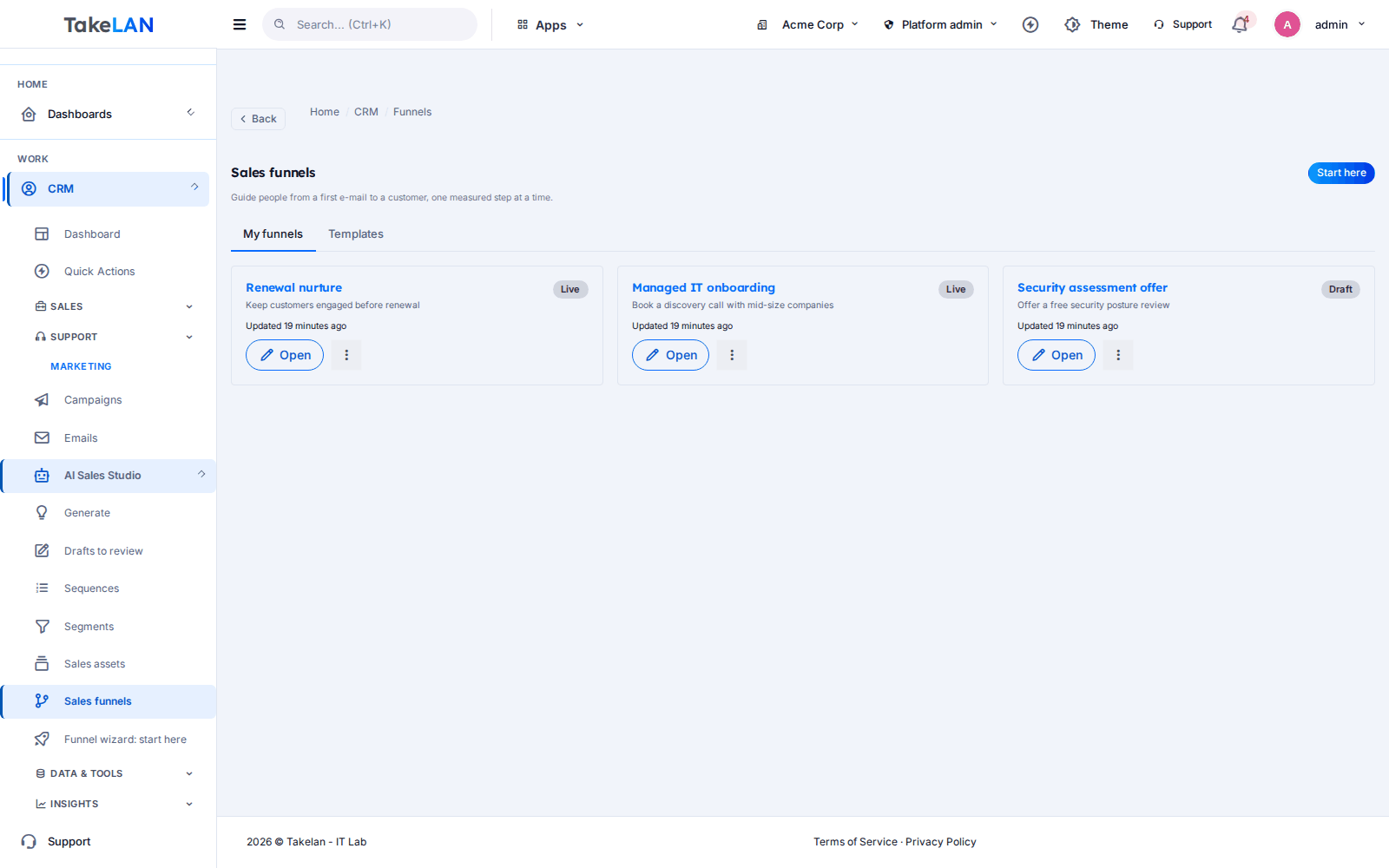Click the Privacy Policy footer link

pos(941,842)
